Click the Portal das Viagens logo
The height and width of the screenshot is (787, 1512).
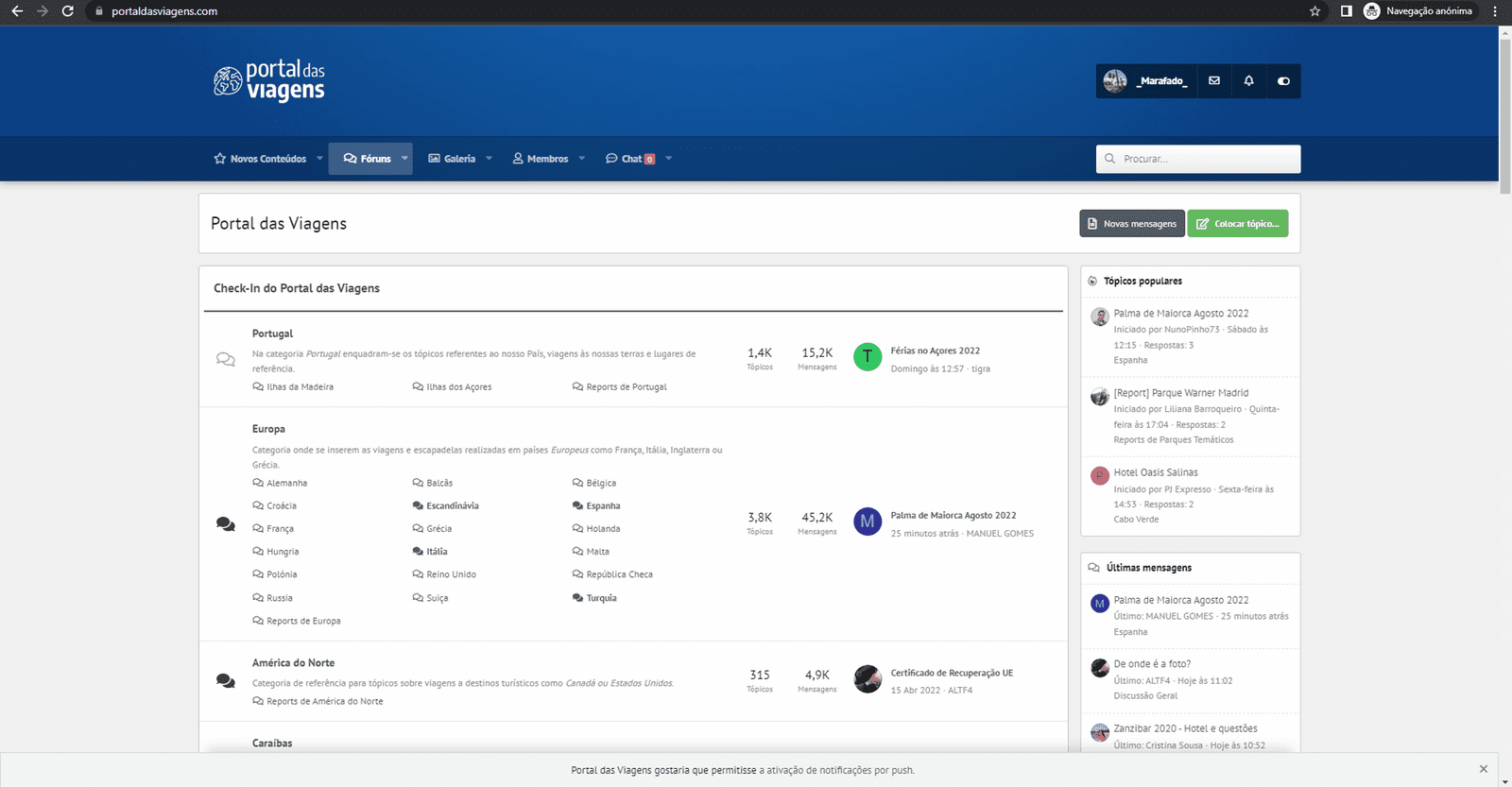(x=269, y=81)
